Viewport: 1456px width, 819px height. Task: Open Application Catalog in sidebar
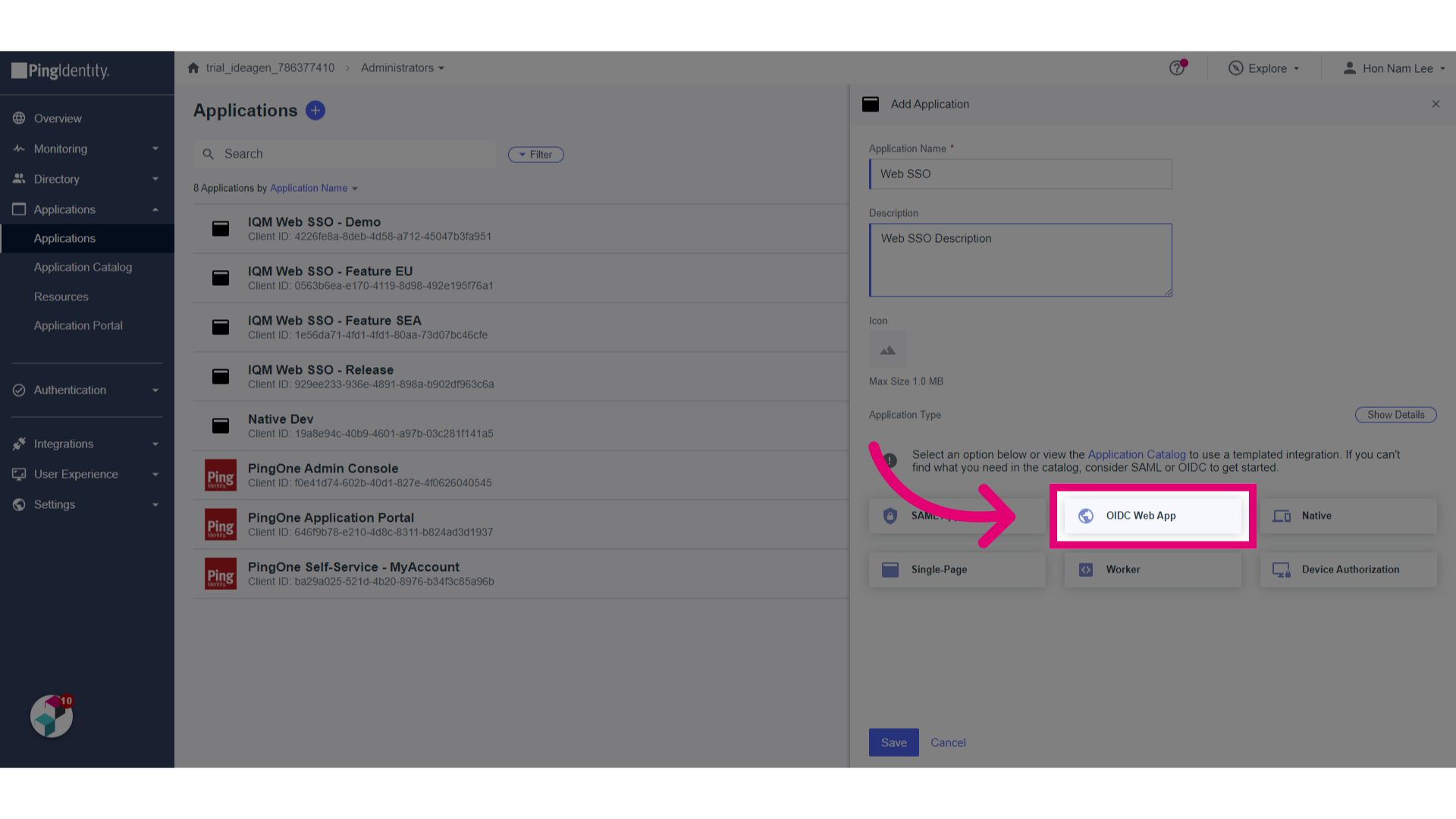coord(83,267)
